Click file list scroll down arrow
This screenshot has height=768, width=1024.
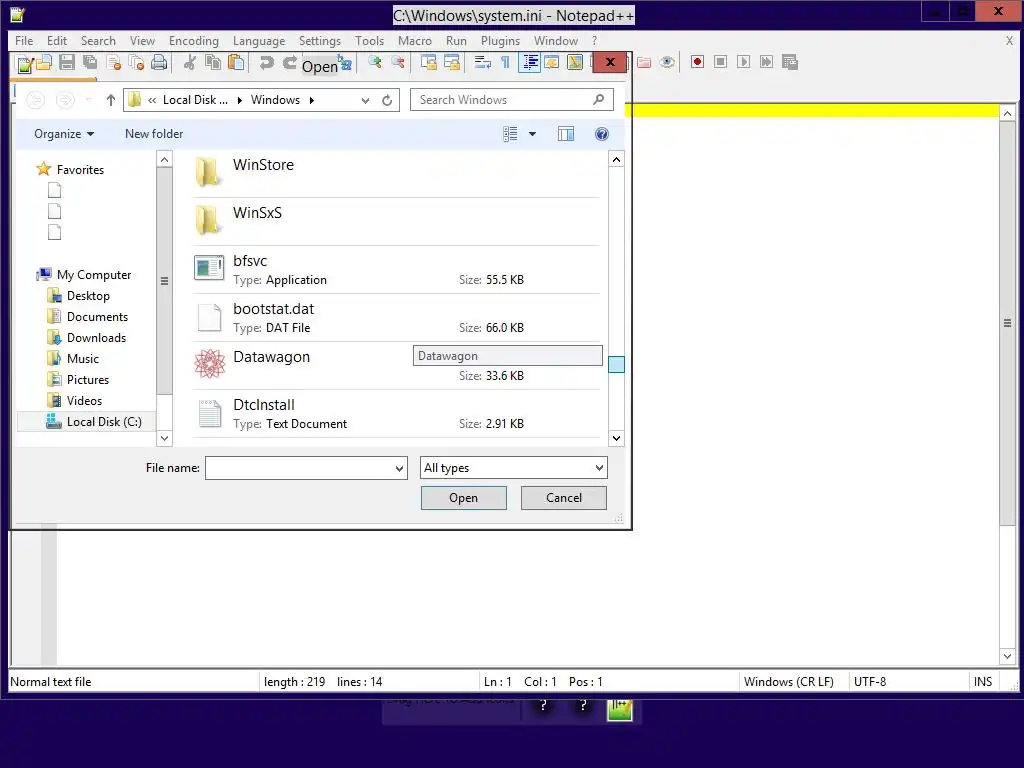(x=616, y=438)
